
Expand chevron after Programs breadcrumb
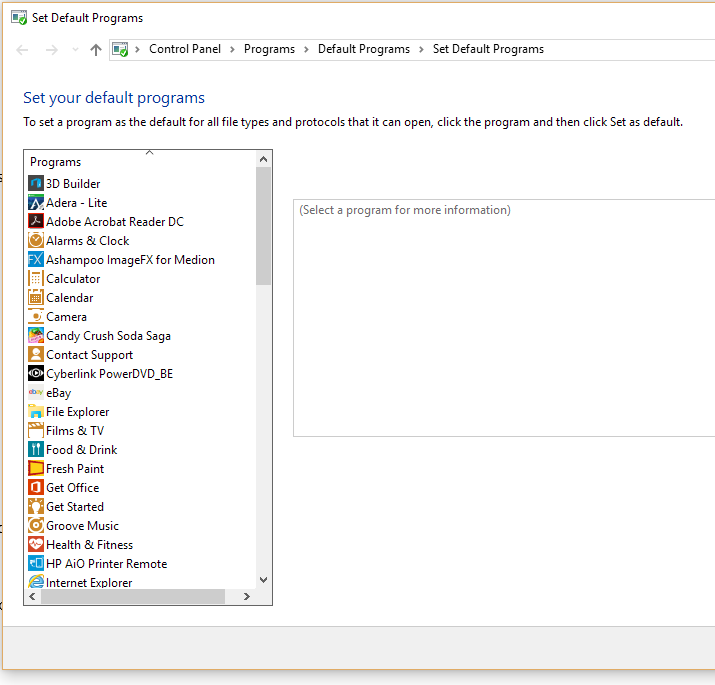[x=306, y=49]
